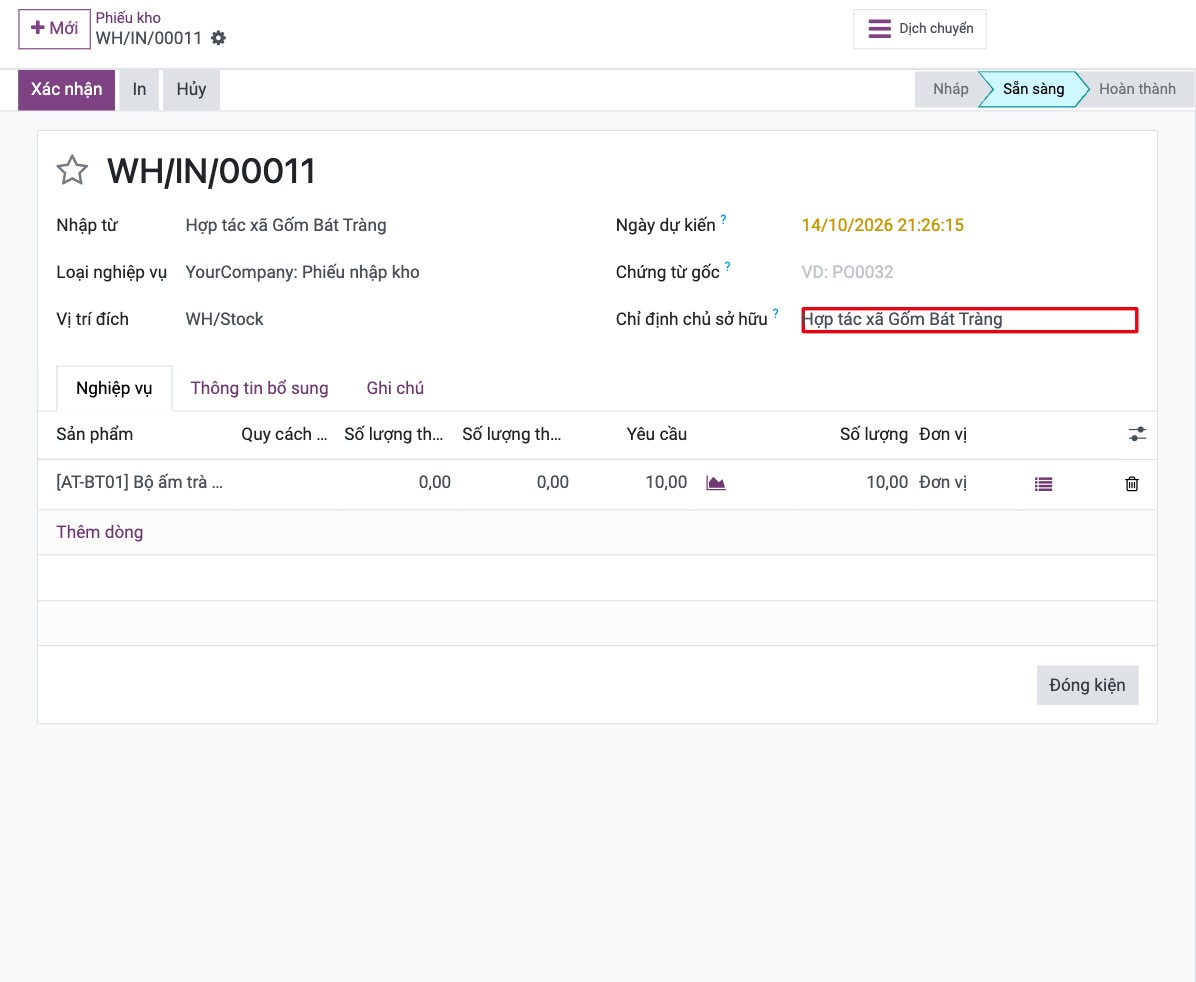Open the Ghi chú tab
This screenshot has height=982, width=1196.
(x=395, y=388)
